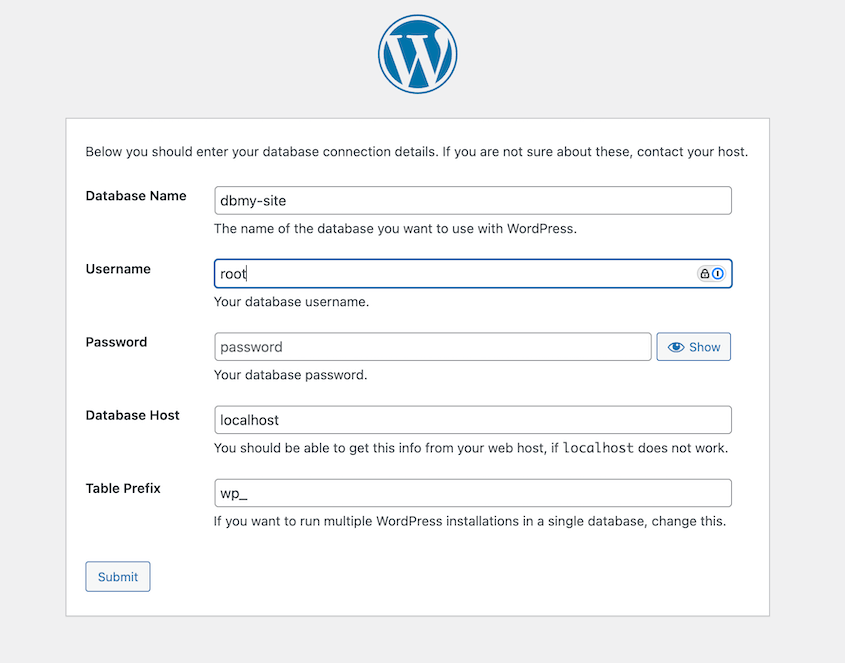Click the multiple WordPress installations hint text
This screenshot has width=845, height=663.
[x=469, y=521]
